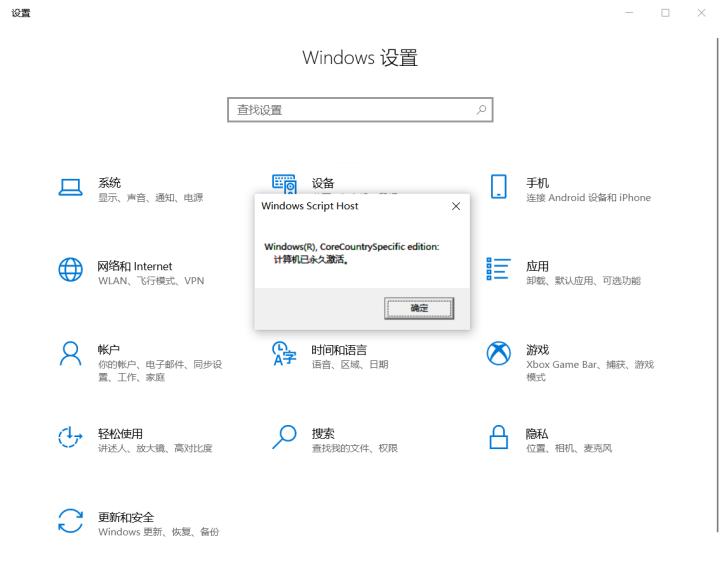Click the text 语音、区域、日期
The width and height of the screenshot is (720, 562).
(350, 364)
